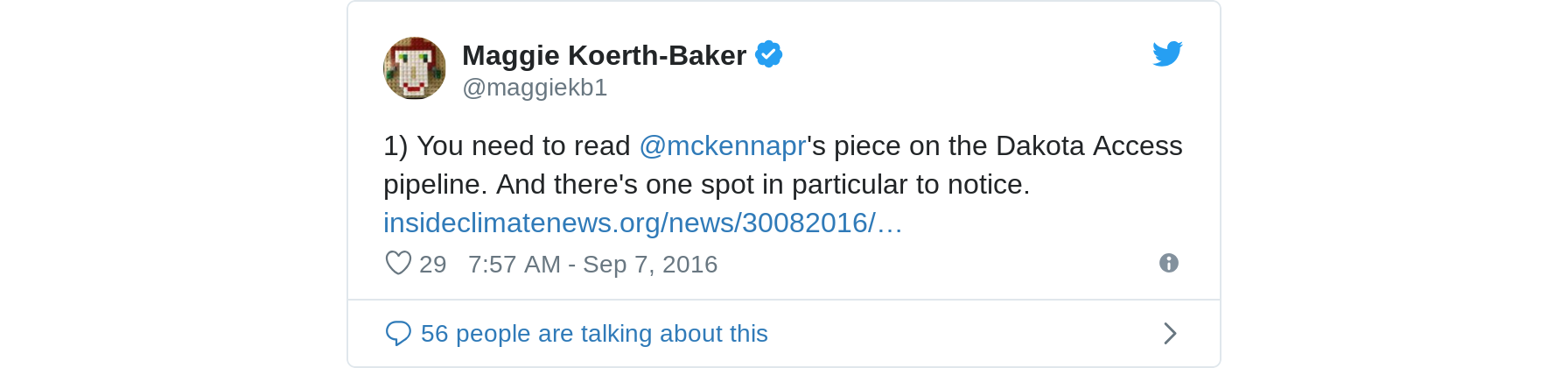Click the speech bubble conversation icon
The width and height of the screenshot is (1568, 368).
pyautogui.click(x=398, y=333)
